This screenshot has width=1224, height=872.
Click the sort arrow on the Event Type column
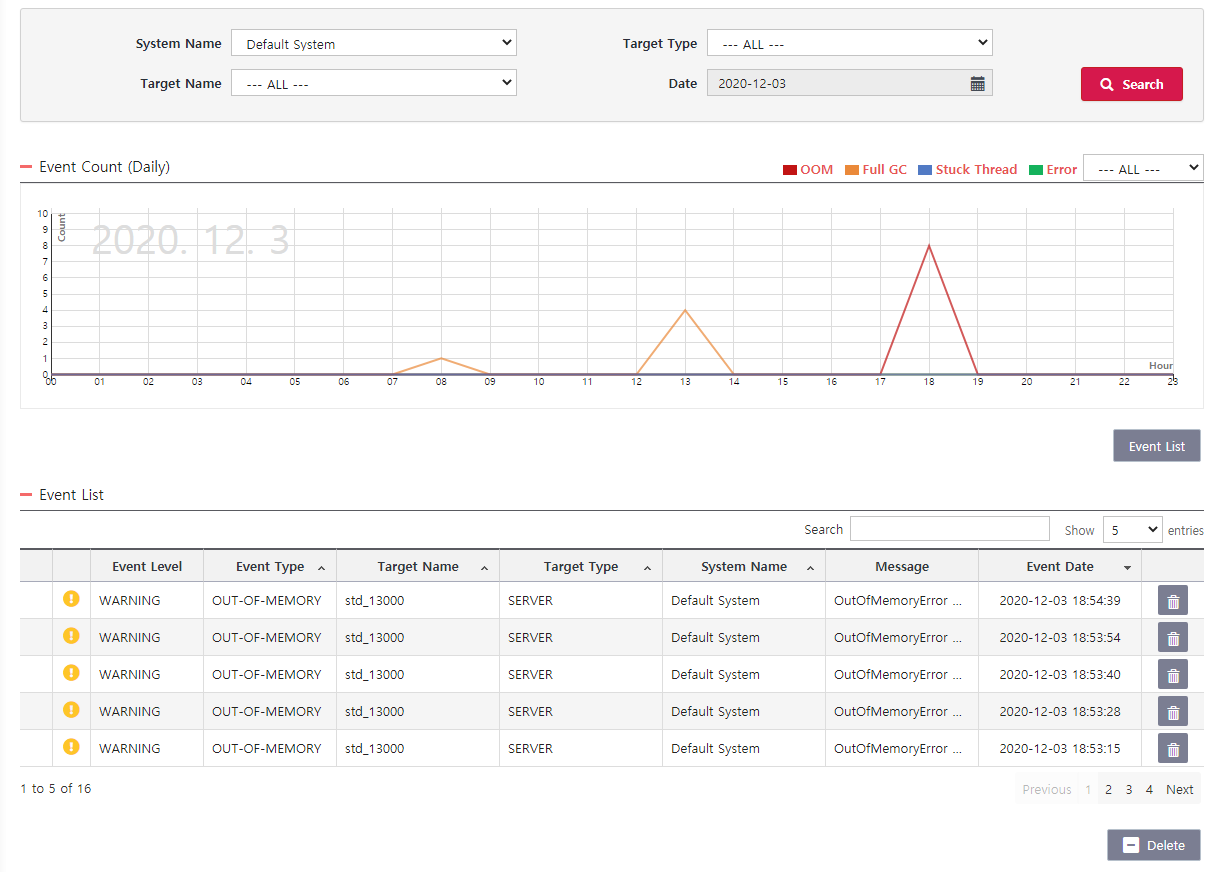coord(322,566)
